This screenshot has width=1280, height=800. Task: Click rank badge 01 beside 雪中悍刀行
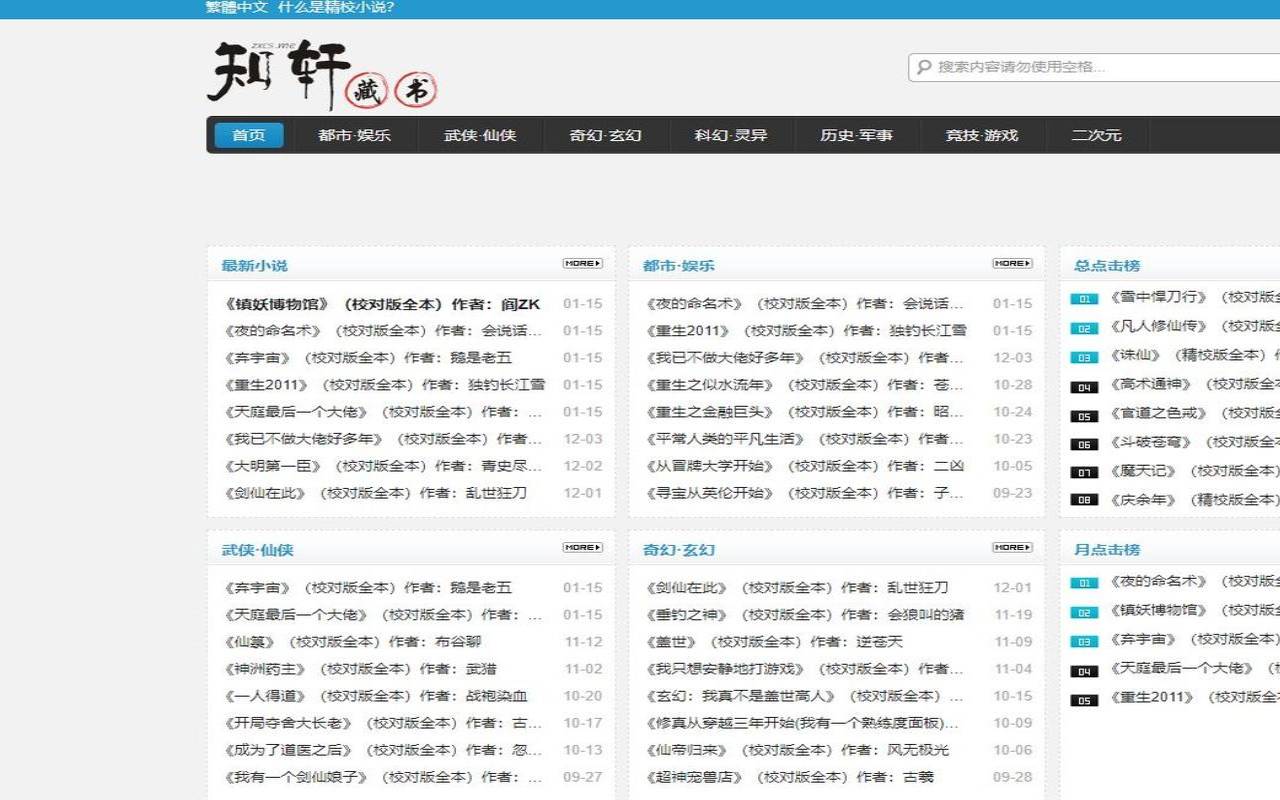1084,299
